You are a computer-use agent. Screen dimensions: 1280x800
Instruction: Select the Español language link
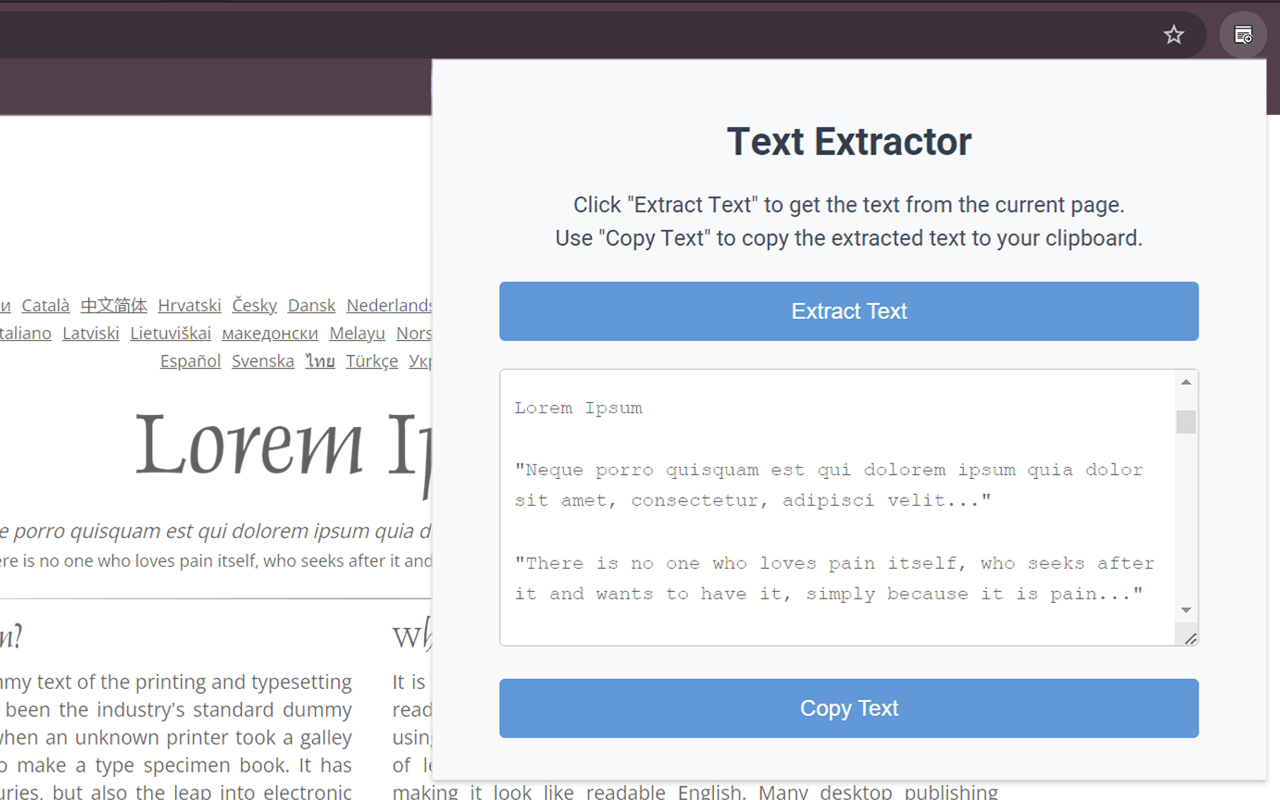coord(190,360)
